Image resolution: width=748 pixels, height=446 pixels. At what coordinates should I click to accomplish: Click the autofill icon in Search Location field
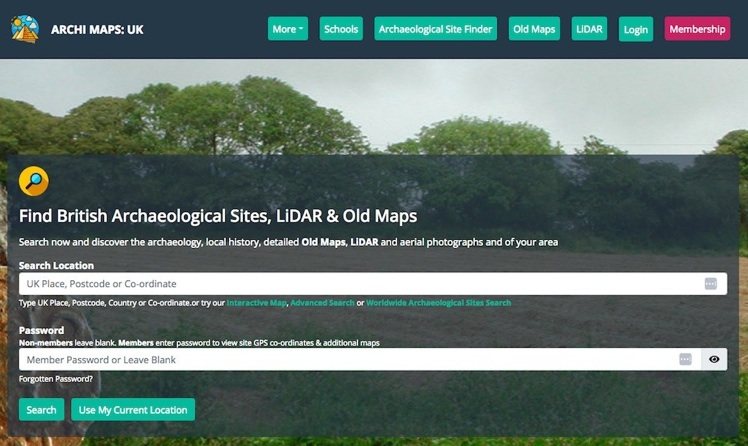coord(711,284)
